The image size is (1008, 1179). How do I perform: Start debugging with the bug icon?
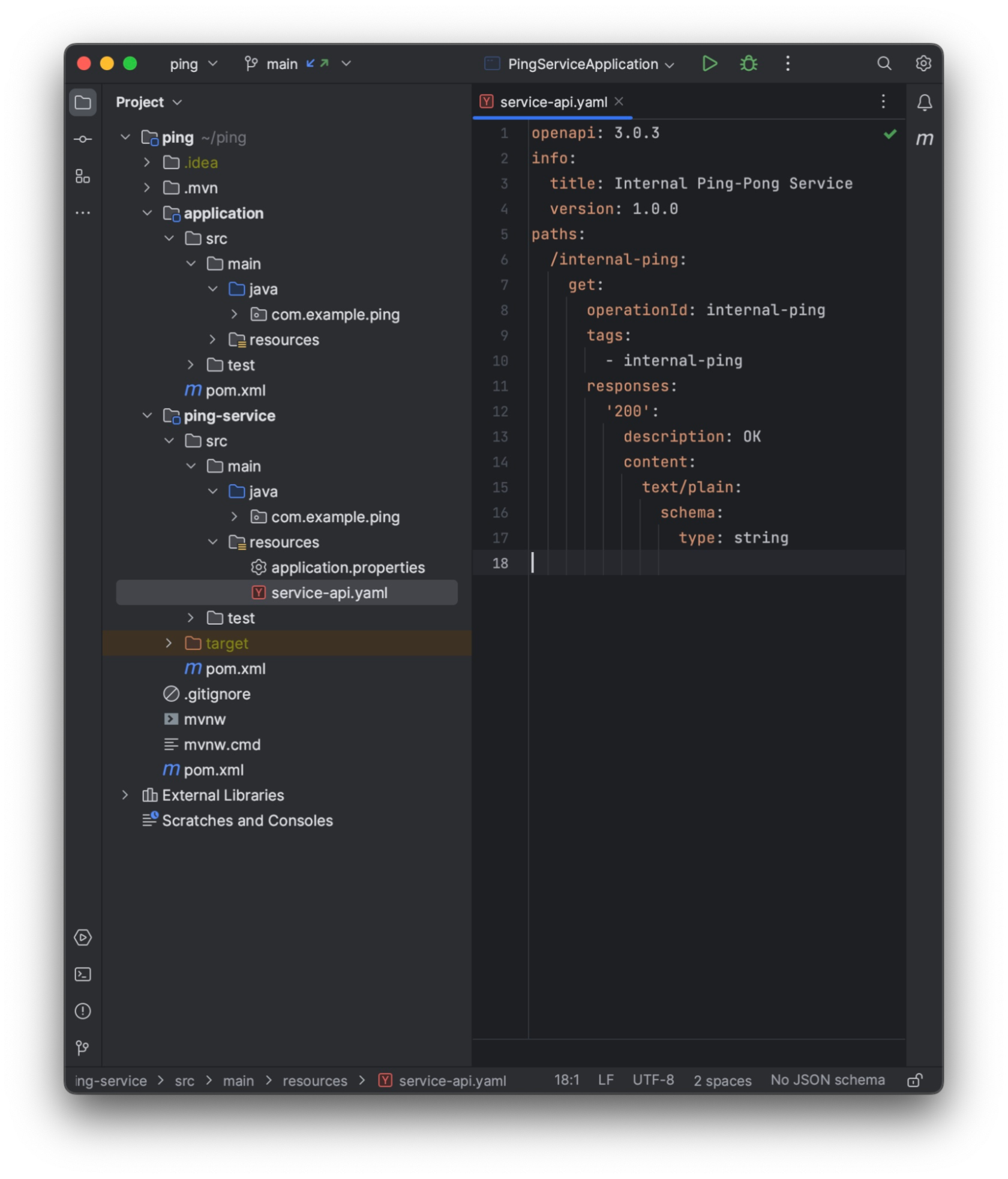pos(748,64)
